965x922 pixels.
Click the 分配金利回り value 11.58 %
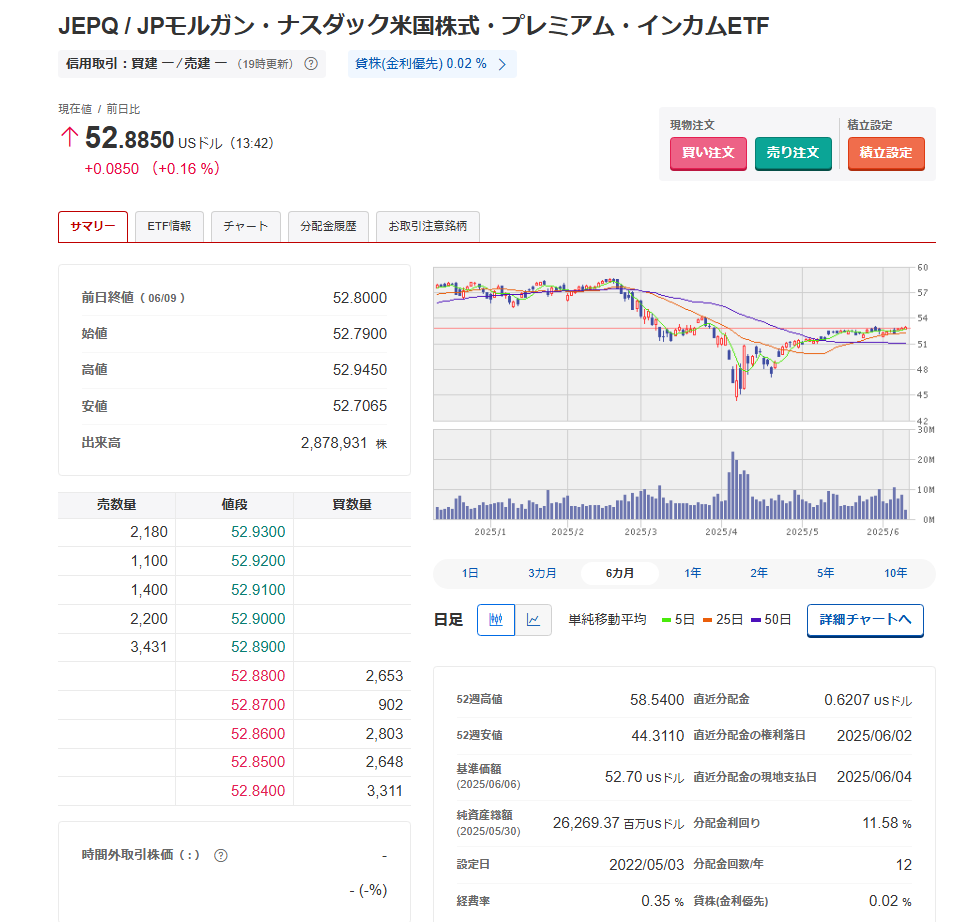tap(887, 824)
